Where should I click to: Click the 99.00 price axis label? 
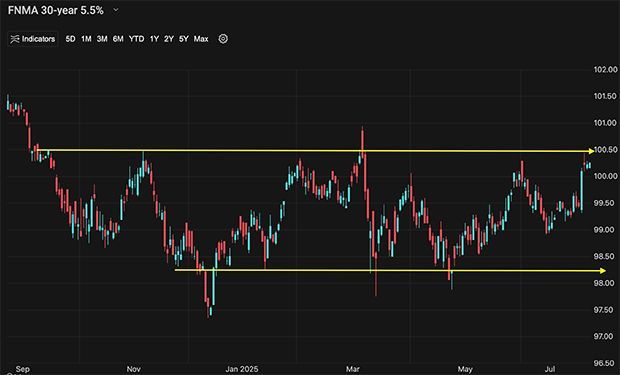pyautogui.click(x=605, y=229)
